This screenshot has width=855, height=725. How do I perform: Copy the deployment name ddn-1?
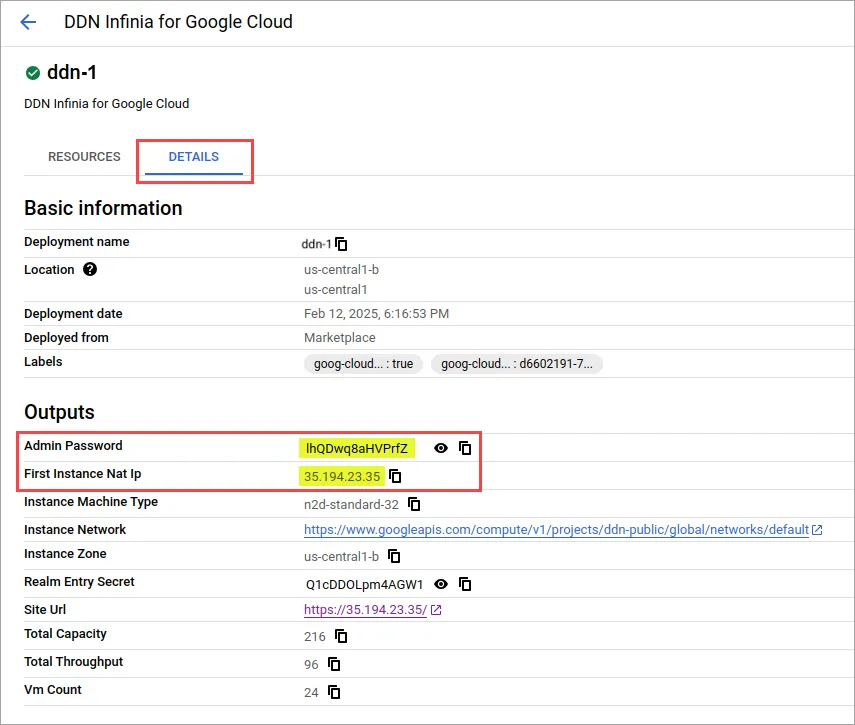341,244
